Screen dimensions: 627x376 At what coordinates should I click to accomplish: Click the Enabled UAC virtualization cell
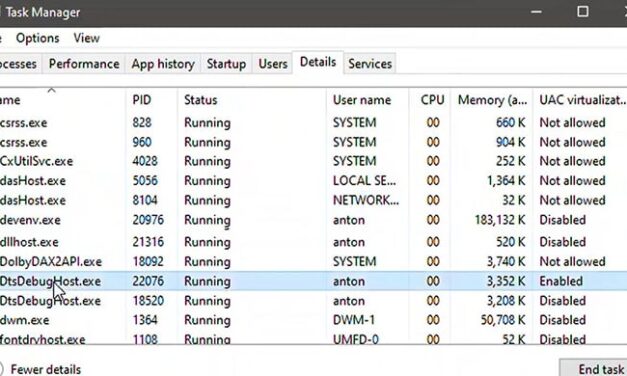click(x=561, y=281)
